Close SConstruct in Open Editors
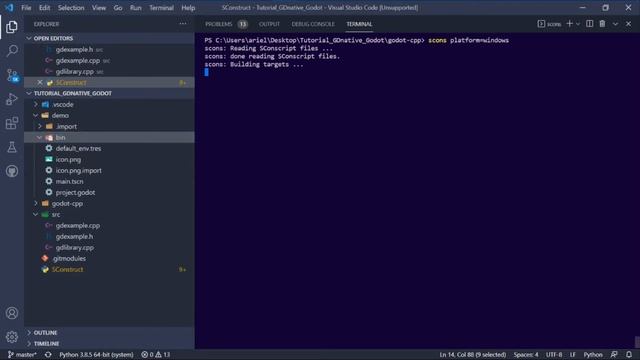640x360 pixels. coord(40,82)
